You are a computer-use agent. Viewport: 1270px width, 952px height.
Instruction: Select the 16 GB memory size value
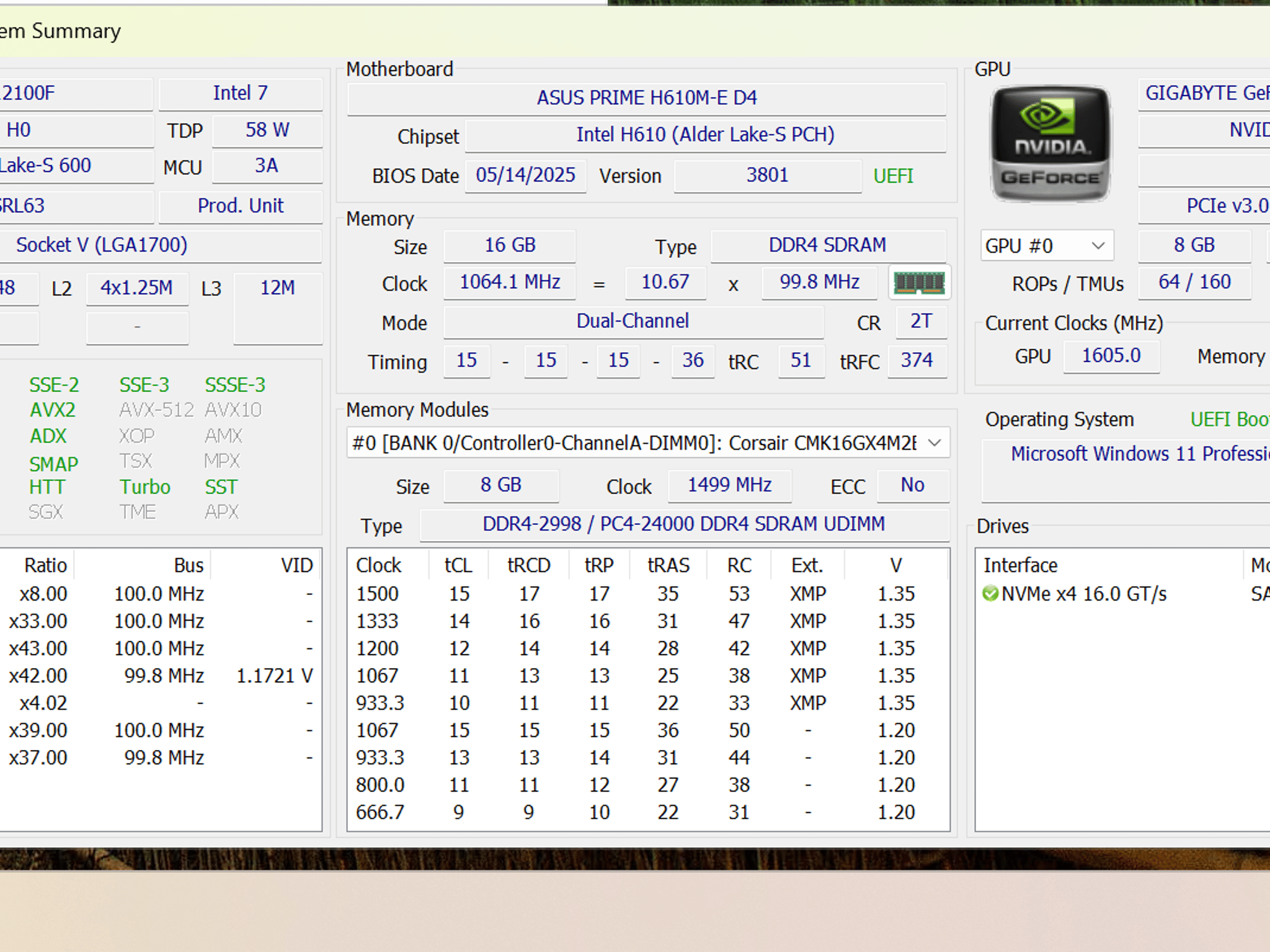tap(510, 245)
